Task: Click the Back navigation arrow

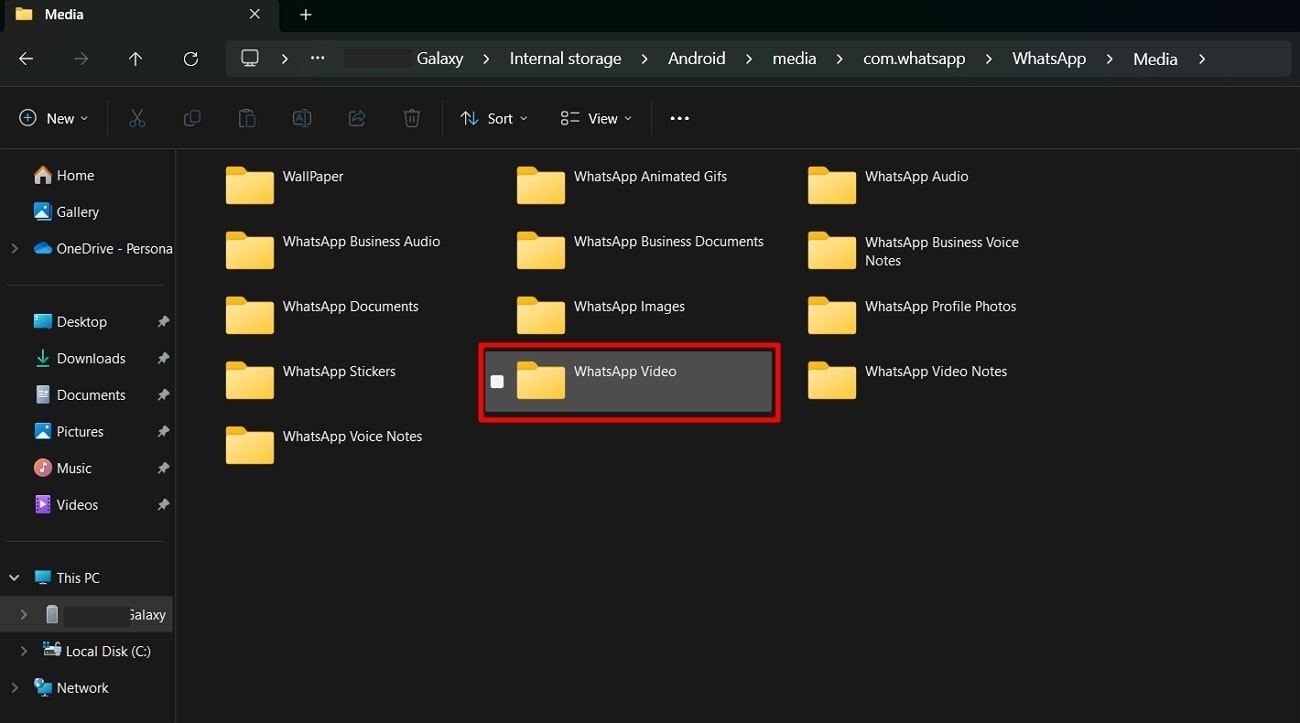Action: [x=25, y=58]
